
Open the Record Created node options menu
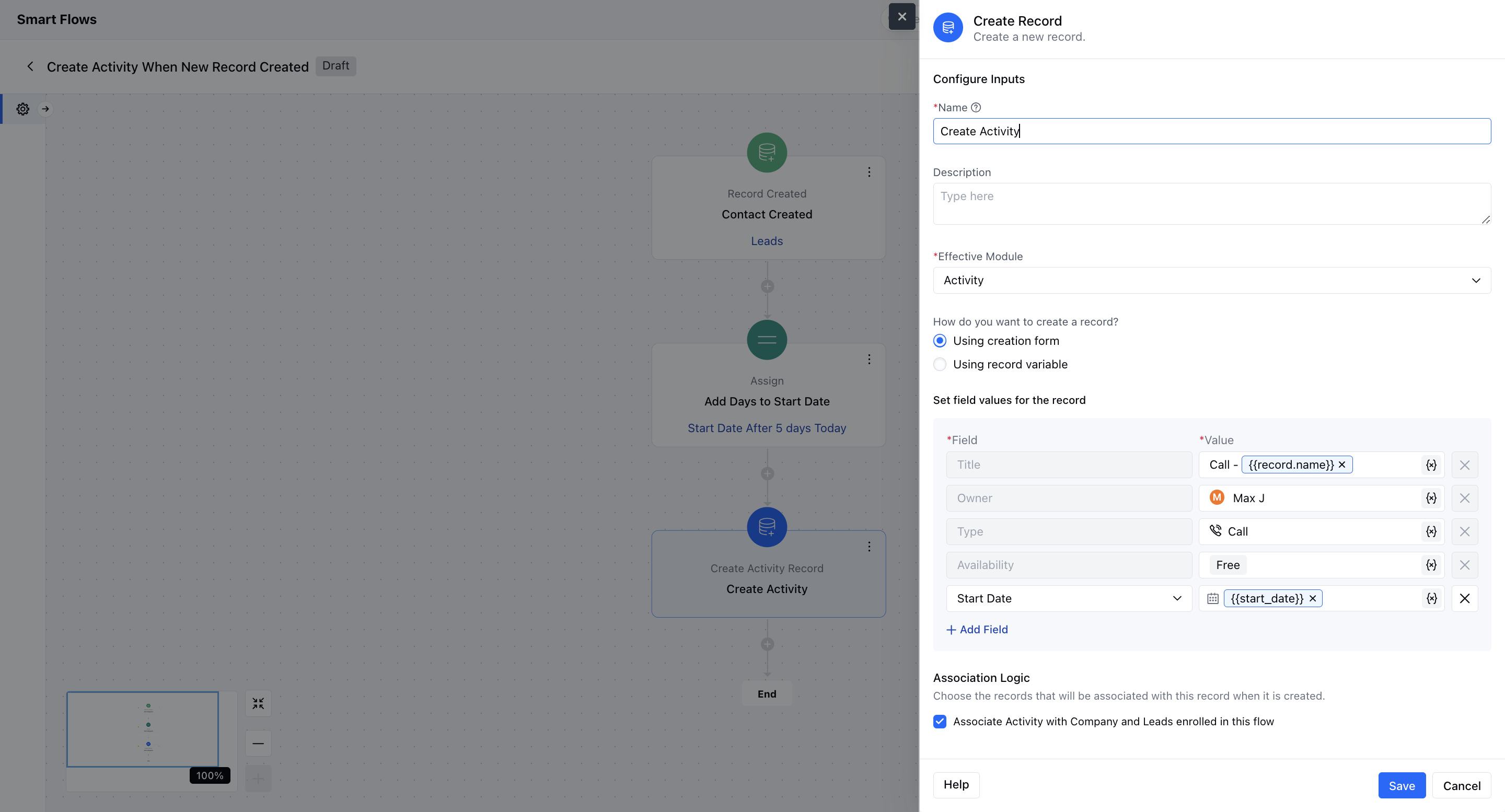(x=869, y=172)
